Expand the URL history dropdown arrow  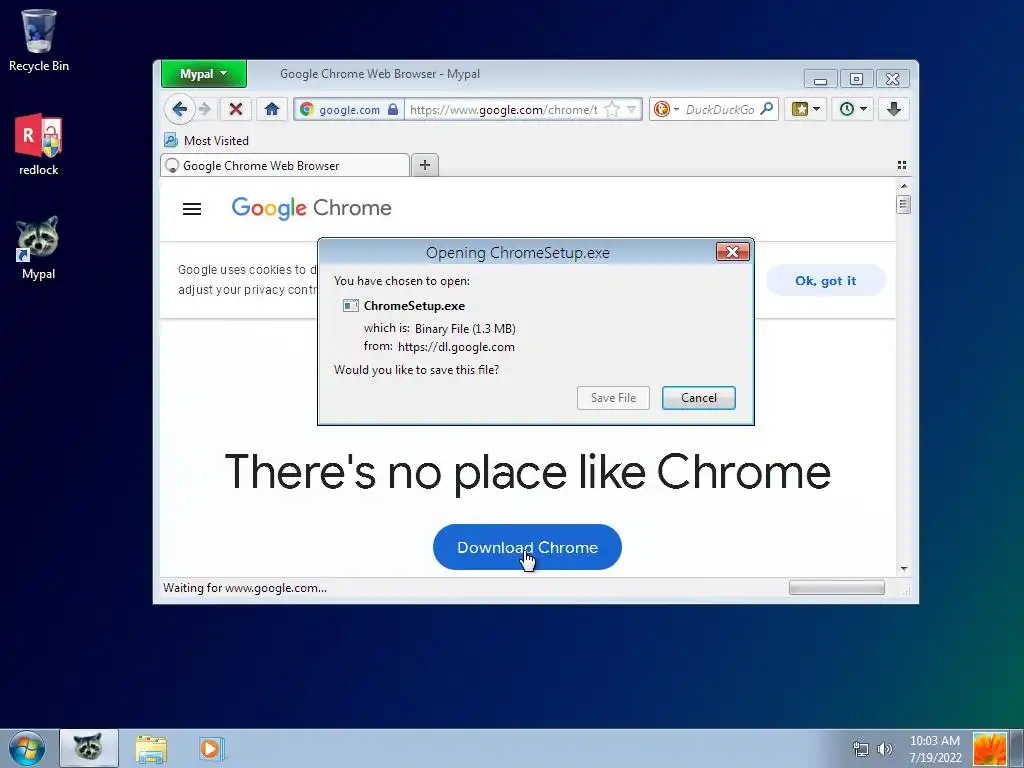coord(632,109)
